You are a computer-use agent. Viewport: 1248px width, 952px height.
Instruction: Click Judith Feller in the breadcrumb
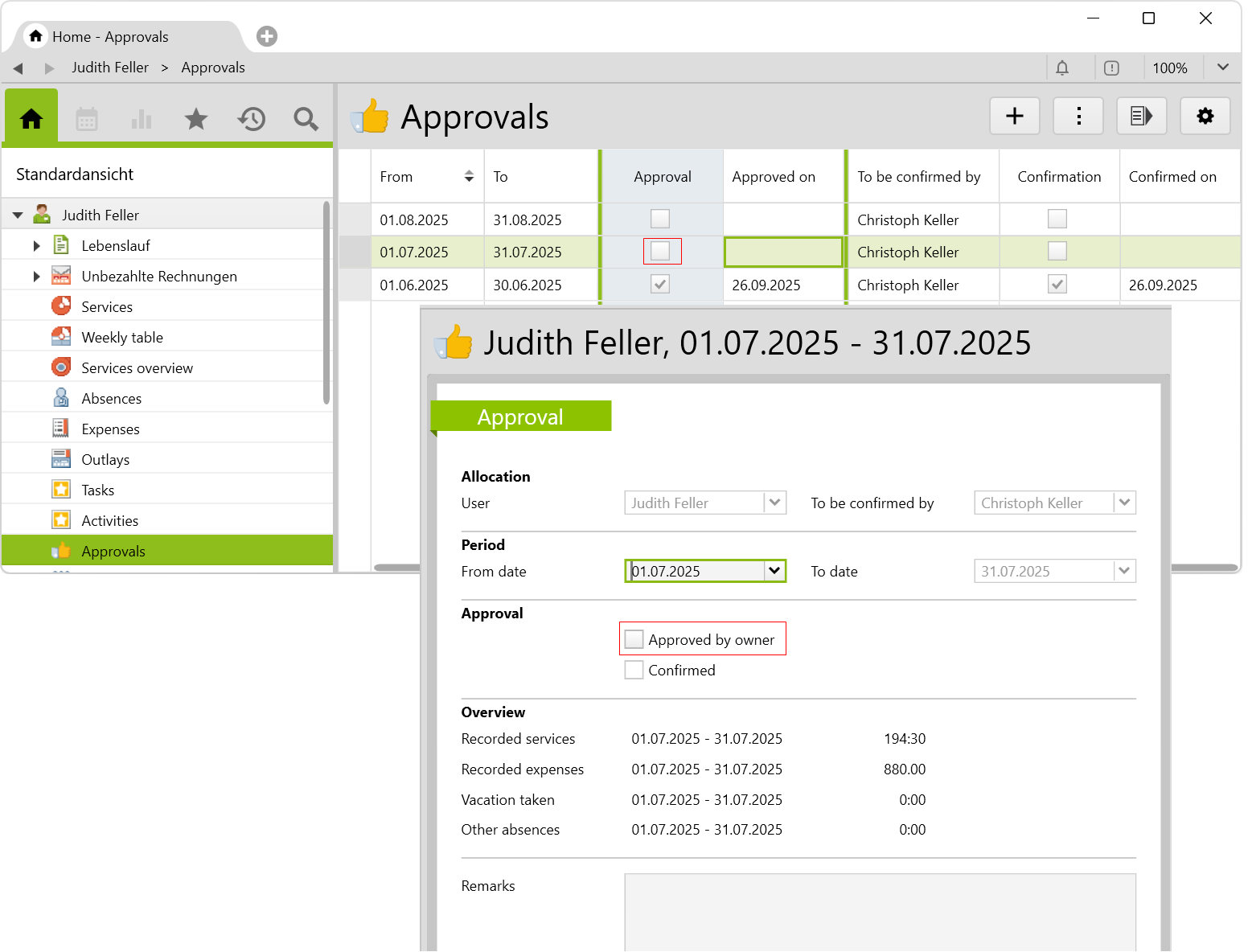pyautogui.click(x=110, y=68)
